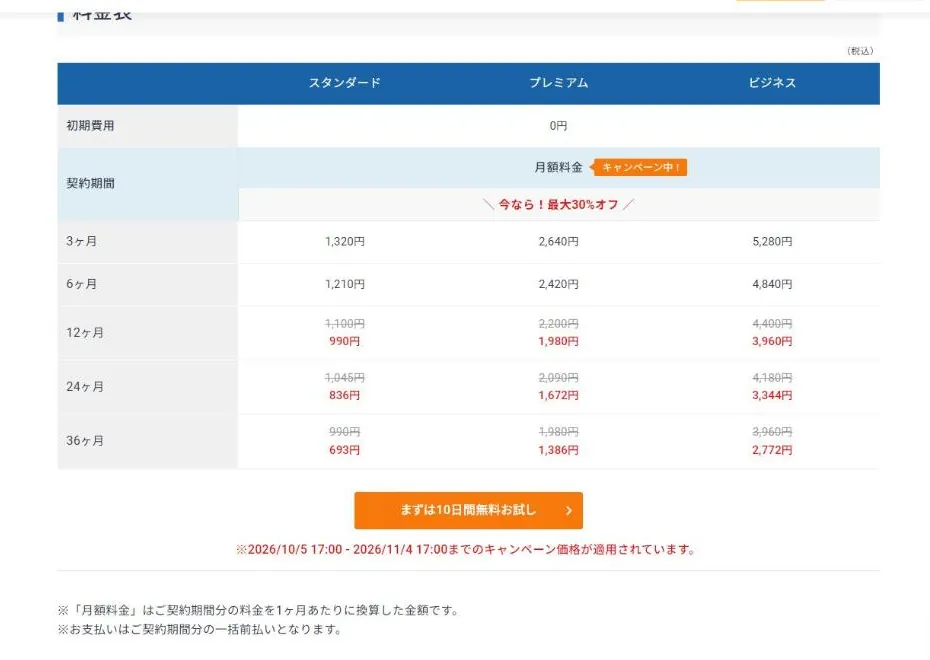Select the ビジネス column header

point(772,82)
